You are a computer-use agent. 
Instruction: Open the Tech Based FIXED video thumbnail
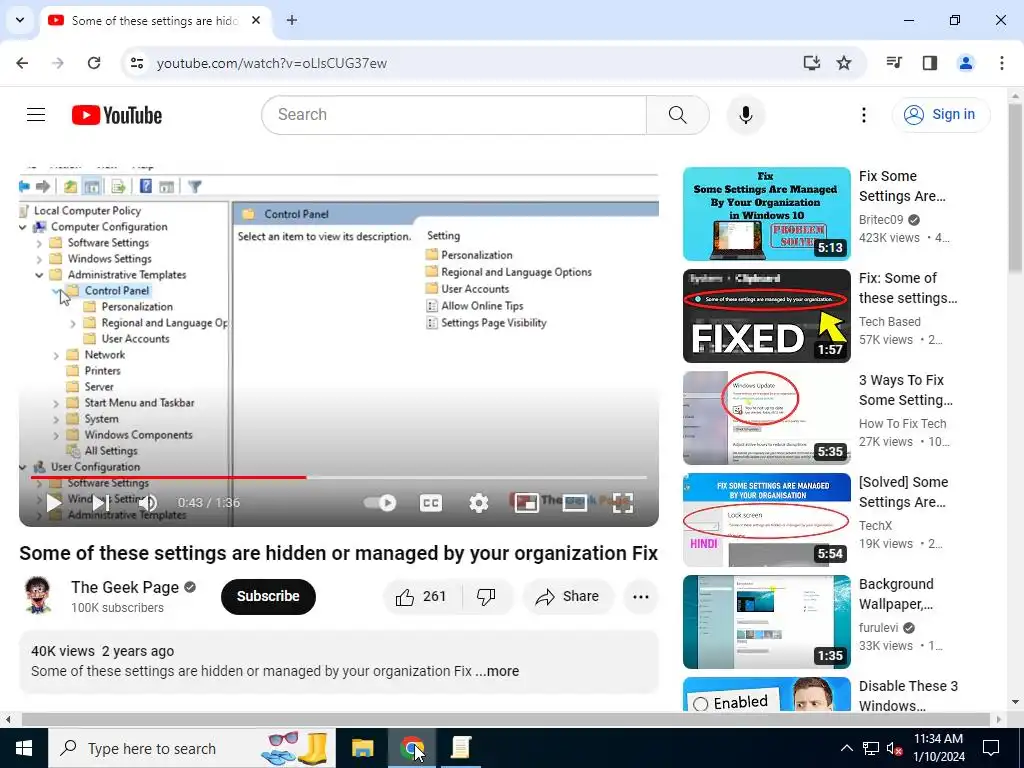coord(767,316)
